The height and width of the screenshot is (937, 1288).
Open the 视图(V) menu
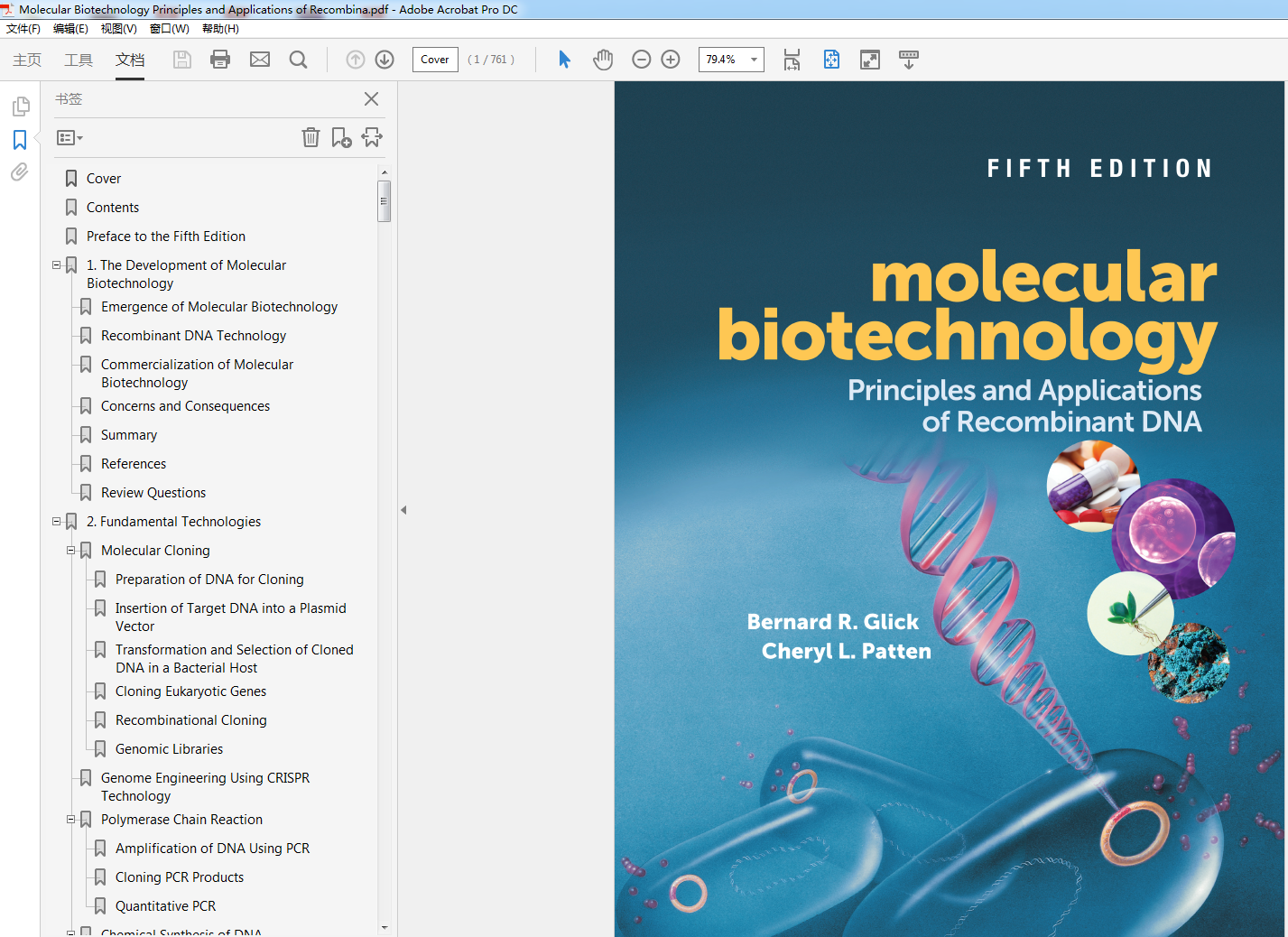(118, 29)
